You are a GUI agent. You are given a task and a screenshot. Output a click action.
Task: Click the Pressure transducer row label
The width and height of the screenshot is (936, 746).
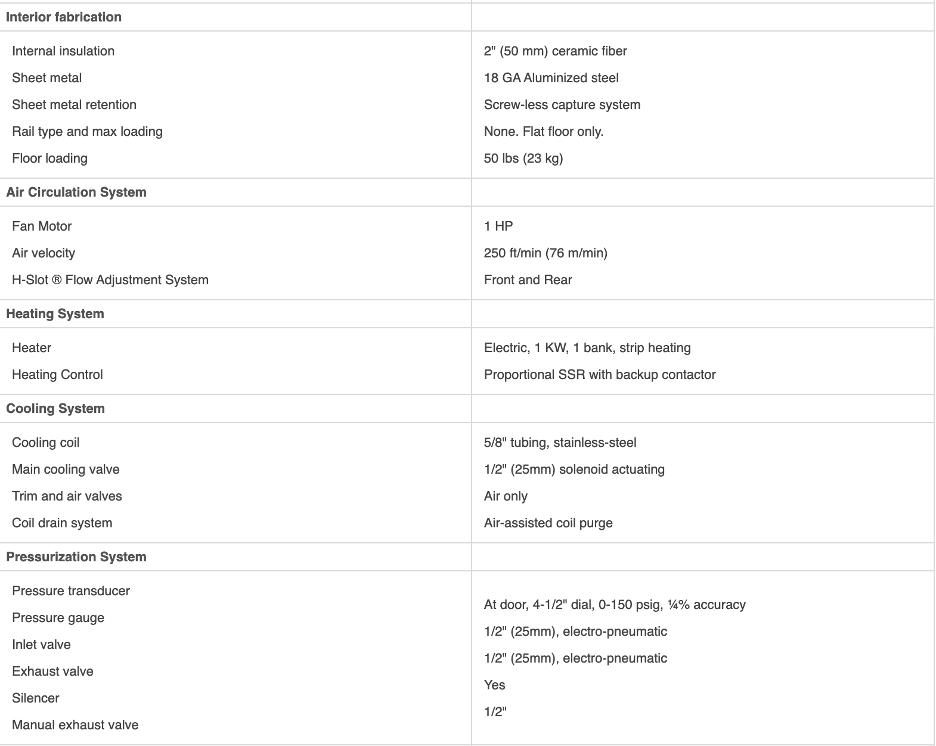pyautogui.click(x=71, y=591)
